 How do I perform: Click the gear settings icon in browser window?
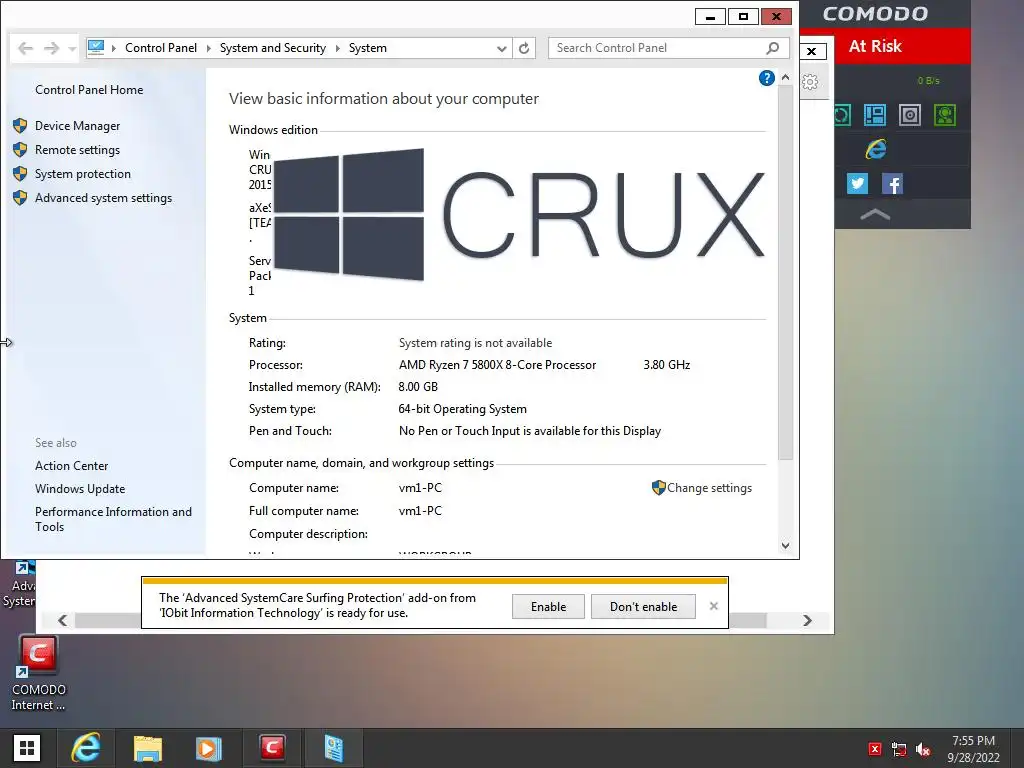pos(810,82)
